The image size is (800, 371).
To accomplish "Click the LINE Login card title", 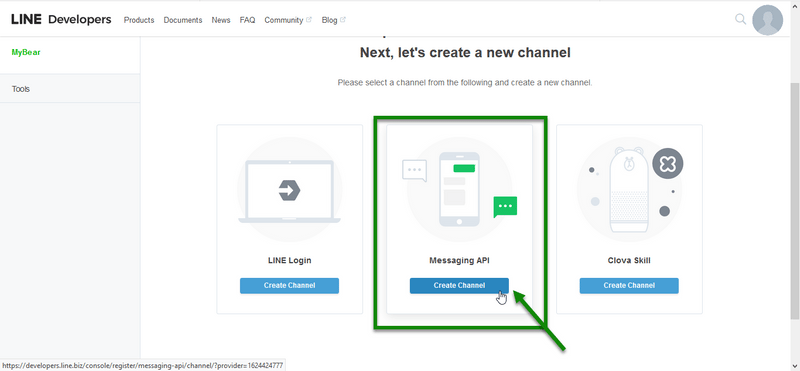I will [289, 260].
